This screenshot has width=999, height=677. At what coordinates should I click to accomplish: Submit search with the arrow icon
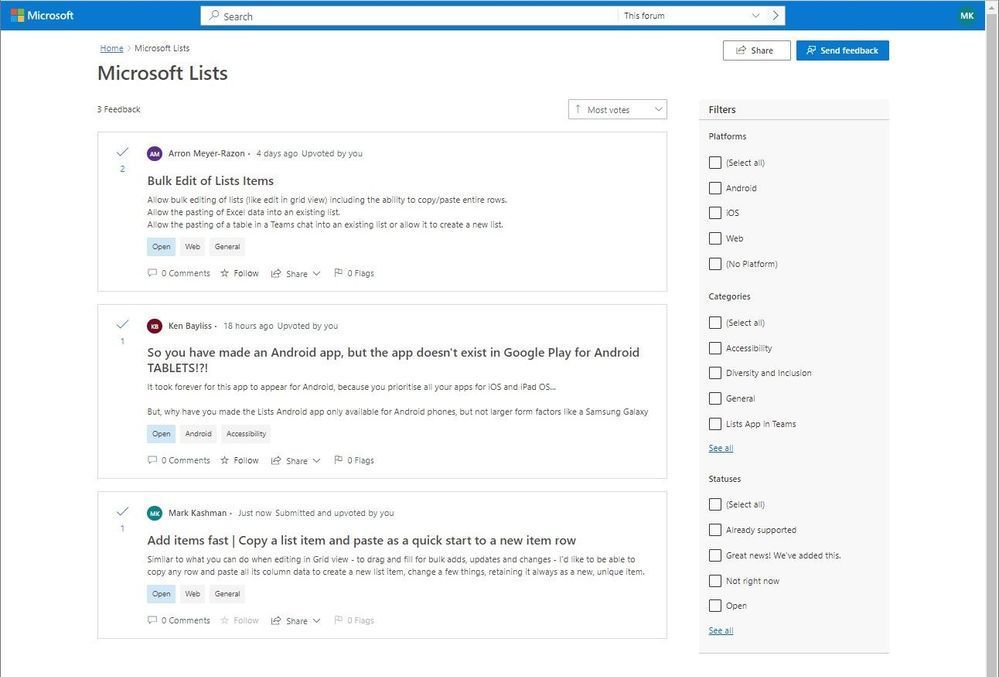[x=775, y=15]
